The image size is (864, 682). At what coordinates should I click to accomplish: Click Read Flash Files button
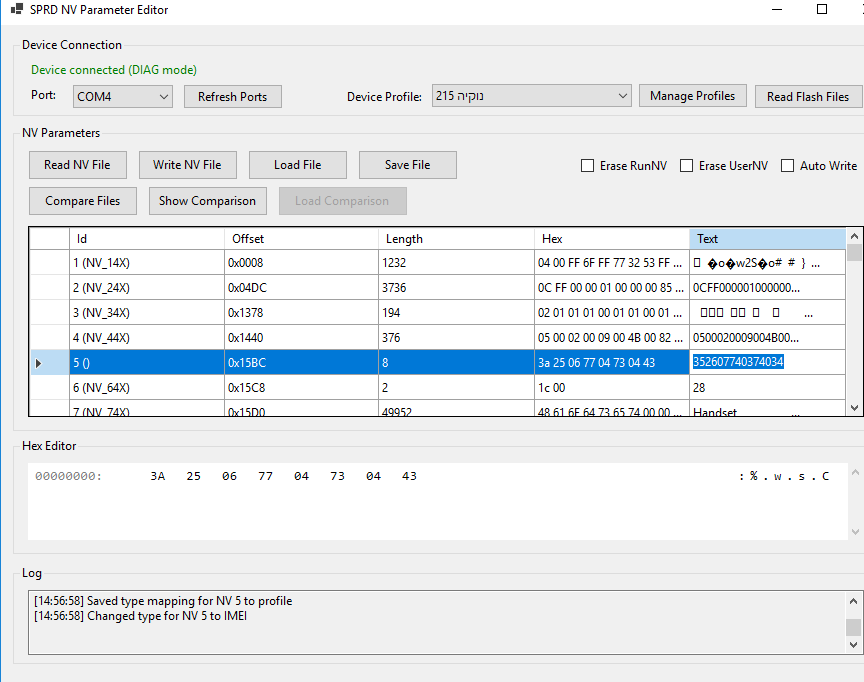[x=807, y=97]
